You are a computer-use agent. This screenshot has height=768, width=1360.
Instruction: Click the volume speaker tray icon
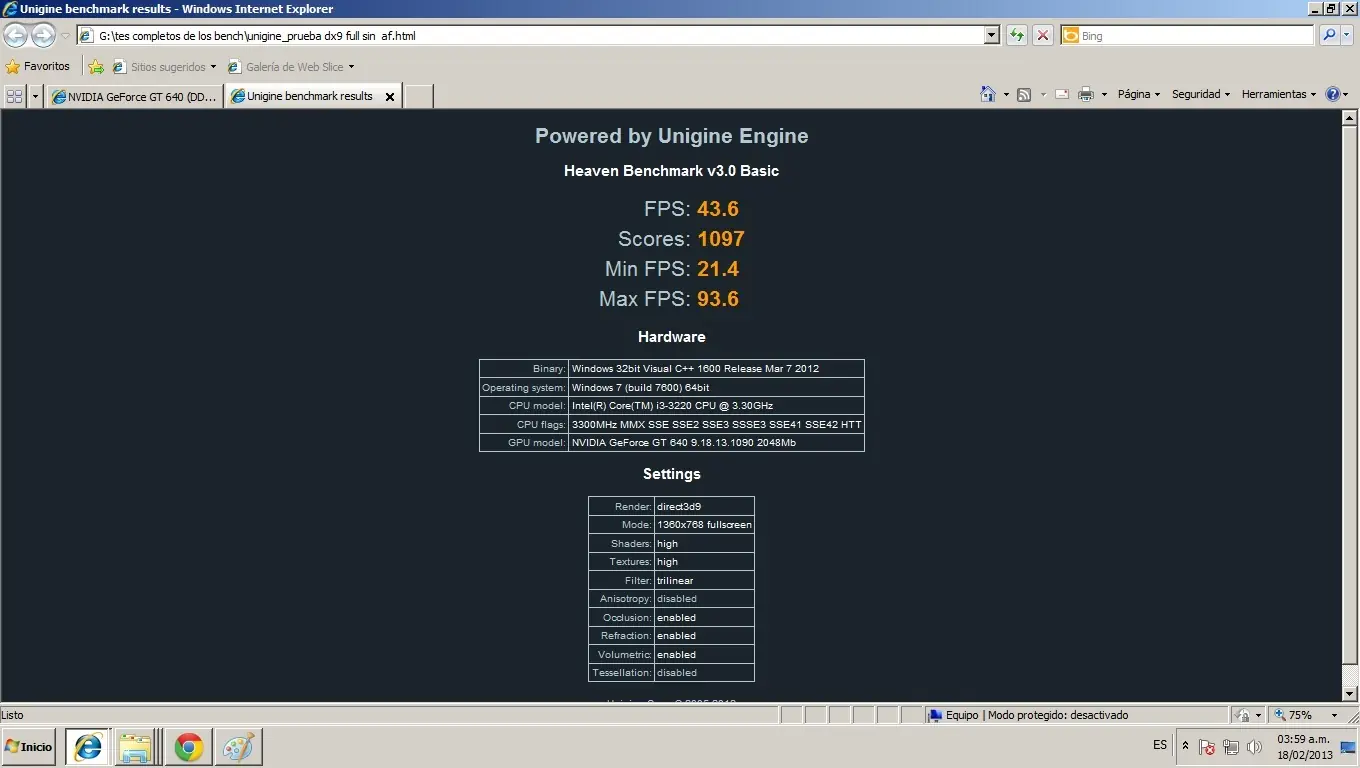click(1255, 747)
